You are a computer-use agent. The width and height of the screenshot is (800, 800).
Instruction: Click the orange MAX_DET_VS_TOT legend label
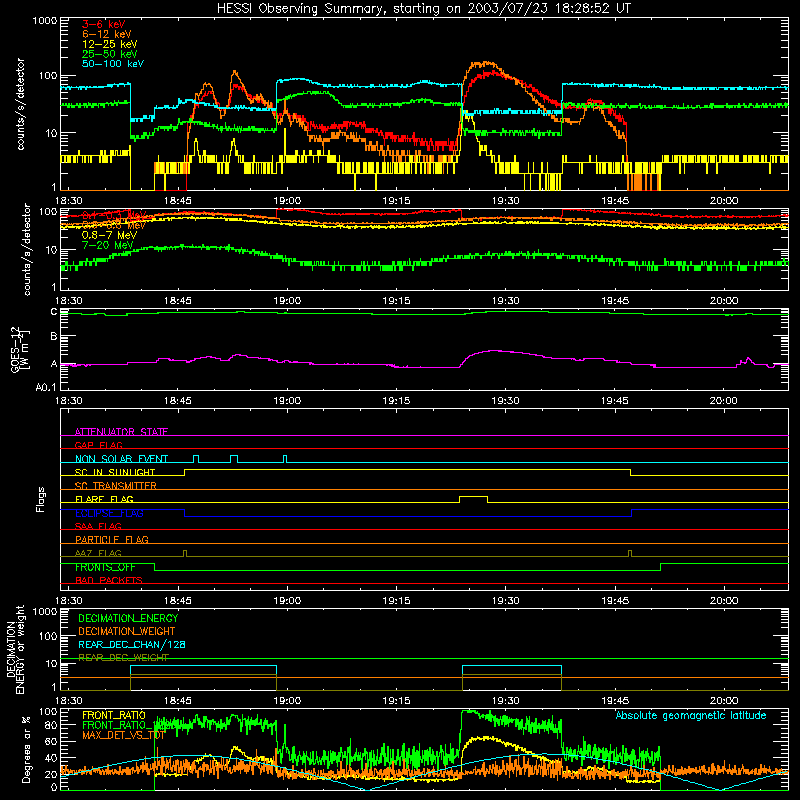point(123,736)
